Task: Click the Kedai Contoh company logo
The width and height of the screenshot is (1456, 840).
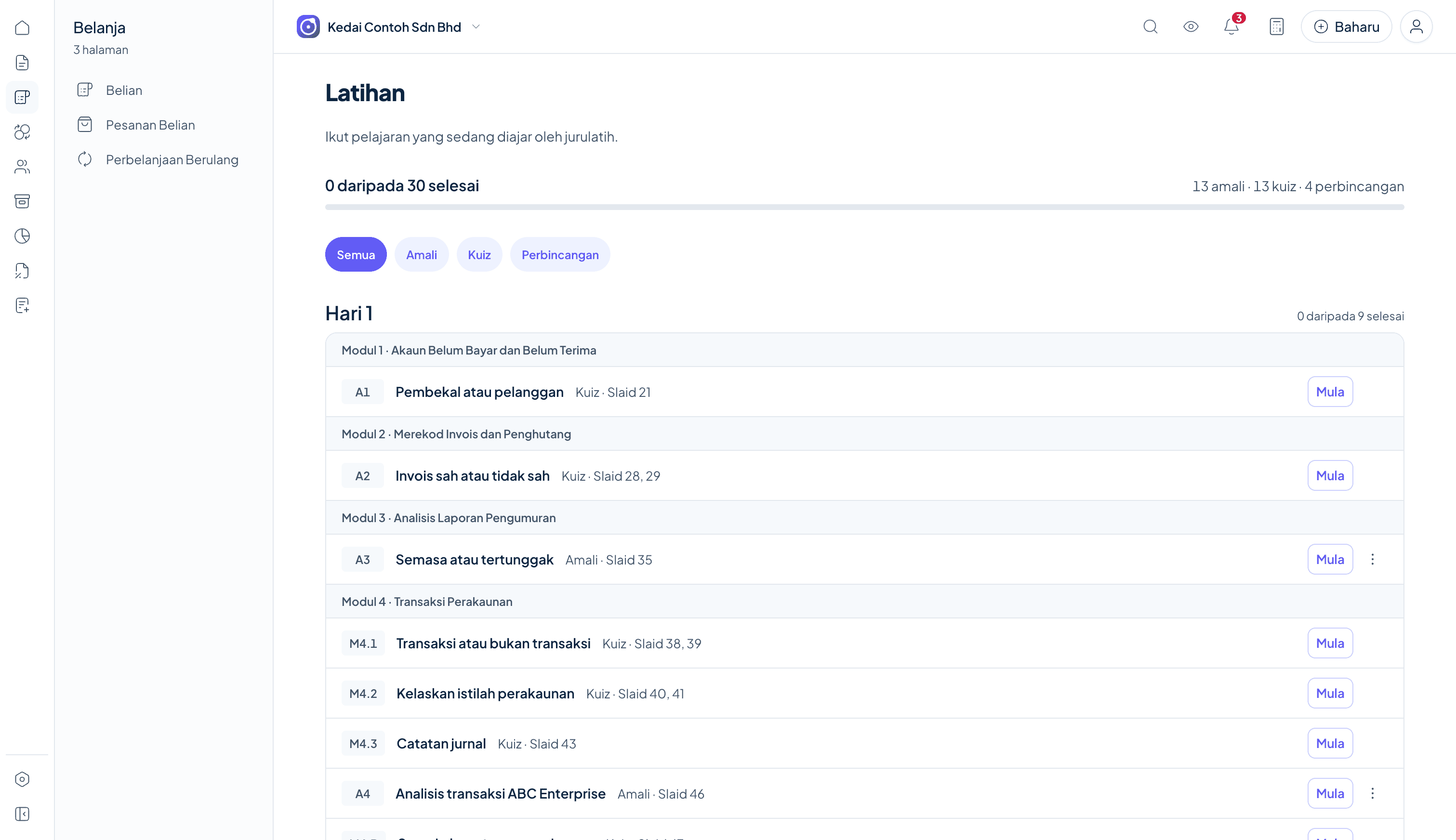Action: pos(308,26)
